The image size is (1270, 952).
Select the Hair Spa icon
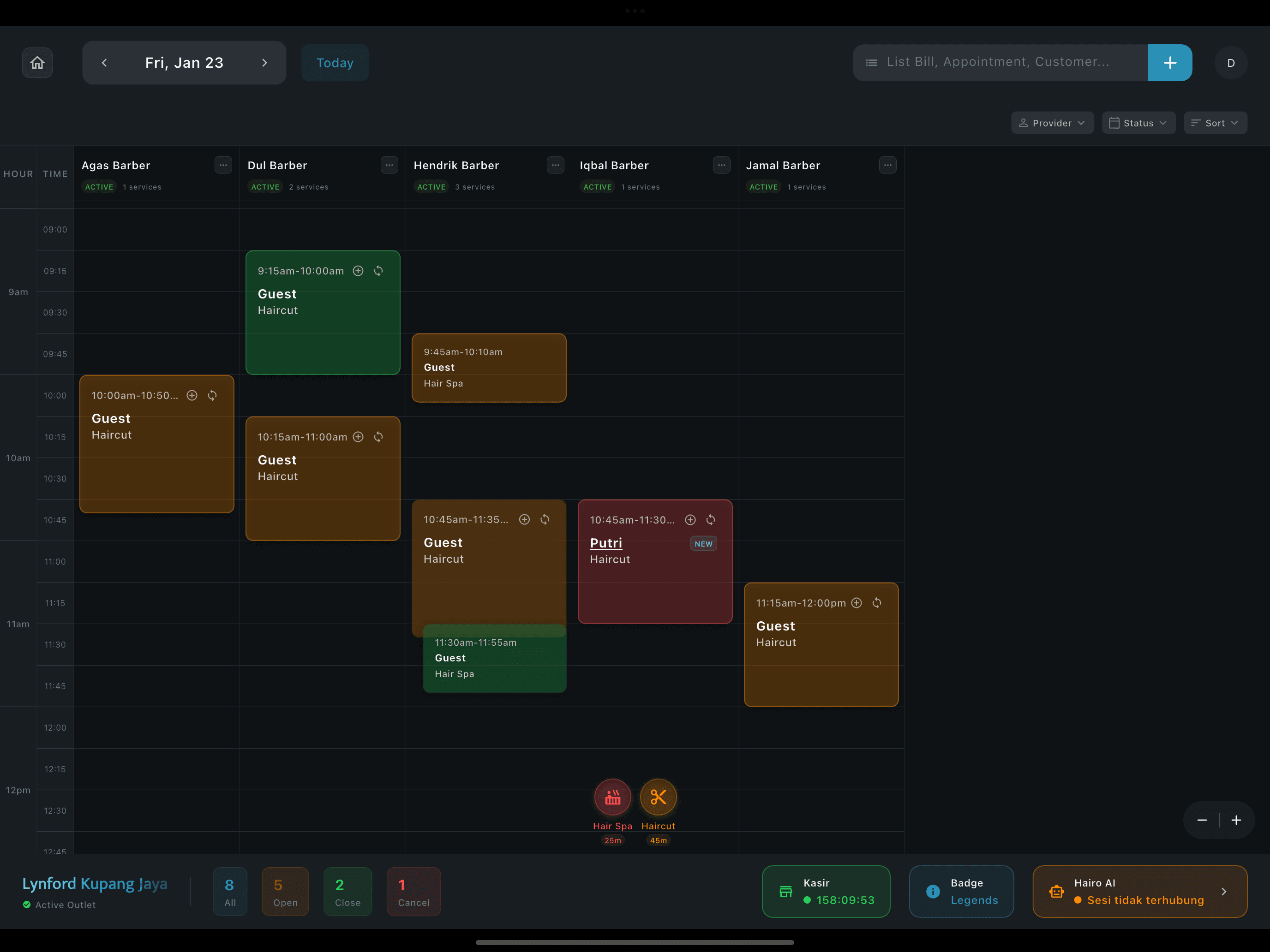coord(612,797)
